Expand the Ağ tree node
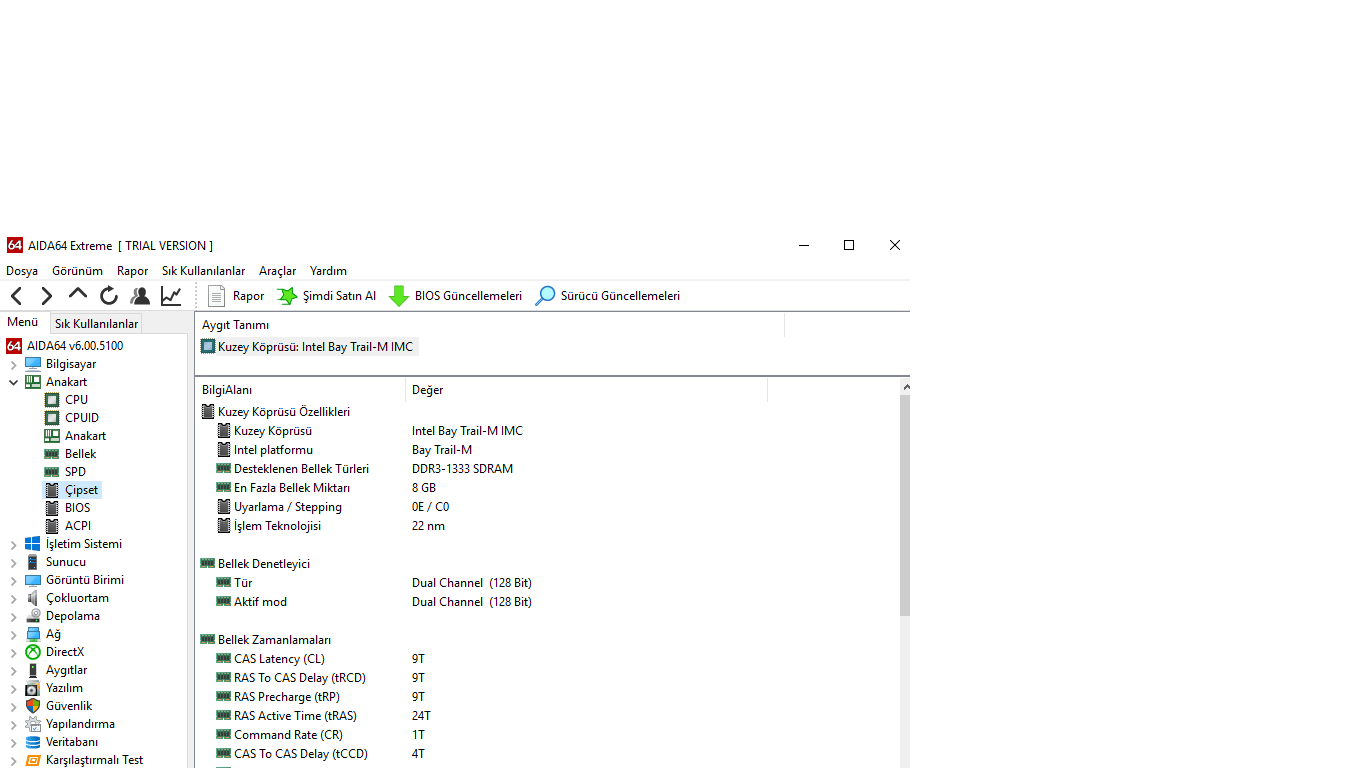The image size is (1366, 768). 14,634
